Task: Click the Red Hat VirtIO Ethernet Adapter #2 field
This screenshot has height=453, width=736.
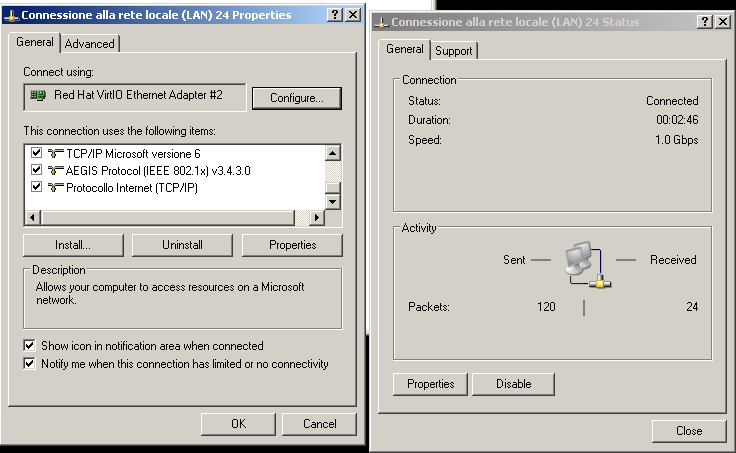Action: (135, 98)
